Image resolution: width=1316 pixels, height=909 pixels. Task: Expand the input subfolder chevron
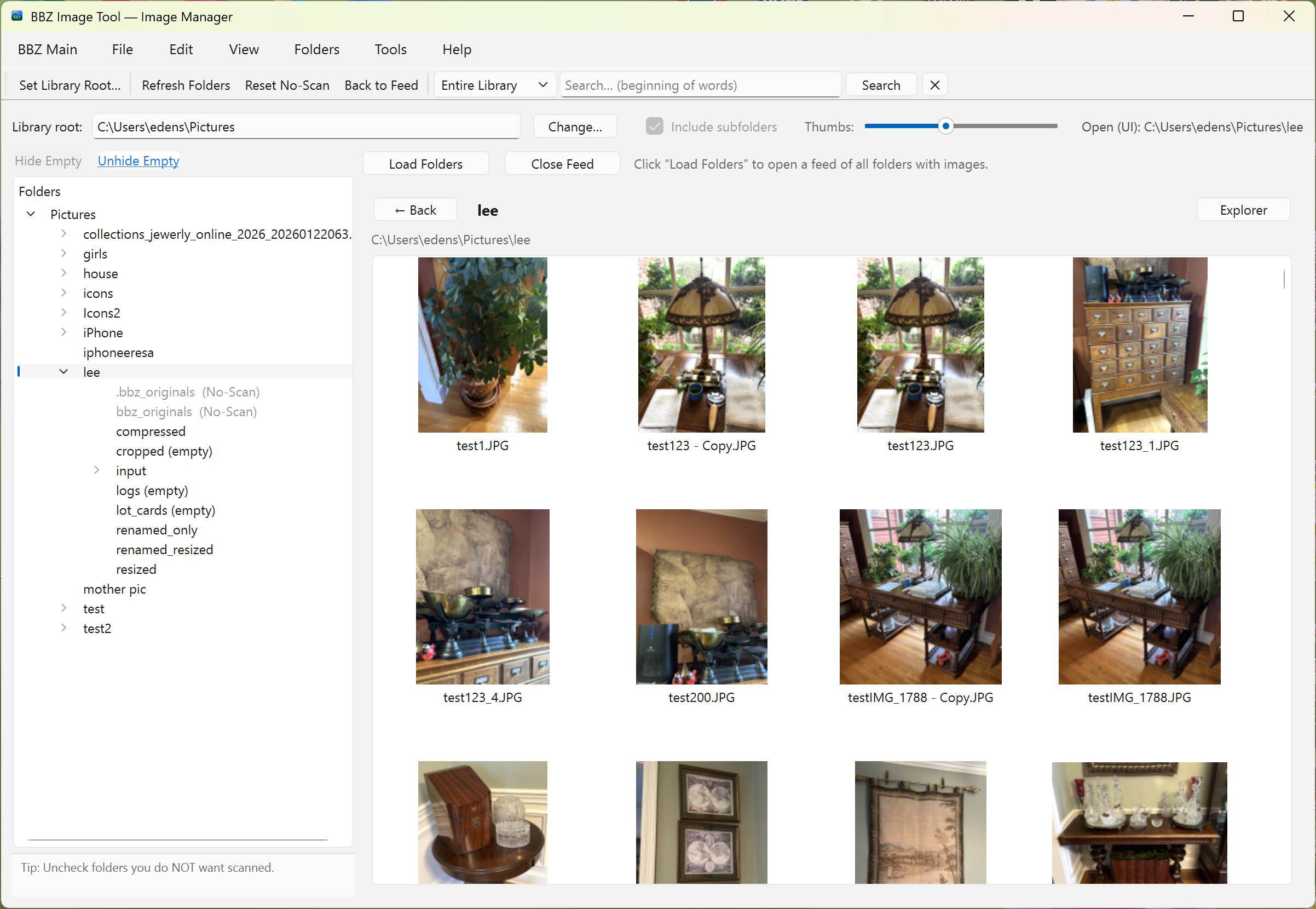click(x=97, y=470)
